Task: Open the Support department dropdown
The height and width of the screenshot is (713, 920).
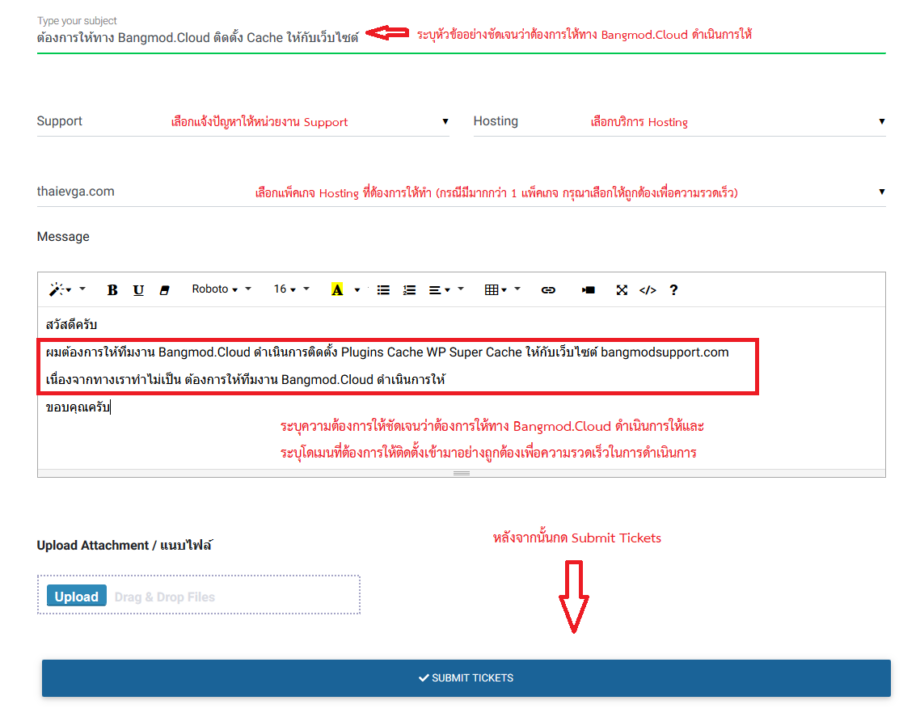Action: tap(243, 121)
